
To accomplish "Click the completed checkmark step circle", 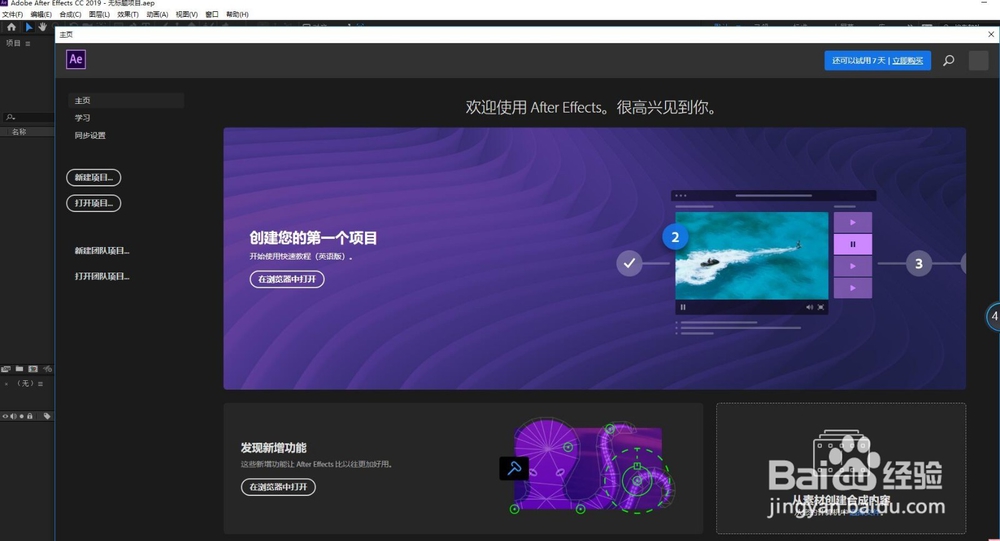I will [x=629, y=263].
